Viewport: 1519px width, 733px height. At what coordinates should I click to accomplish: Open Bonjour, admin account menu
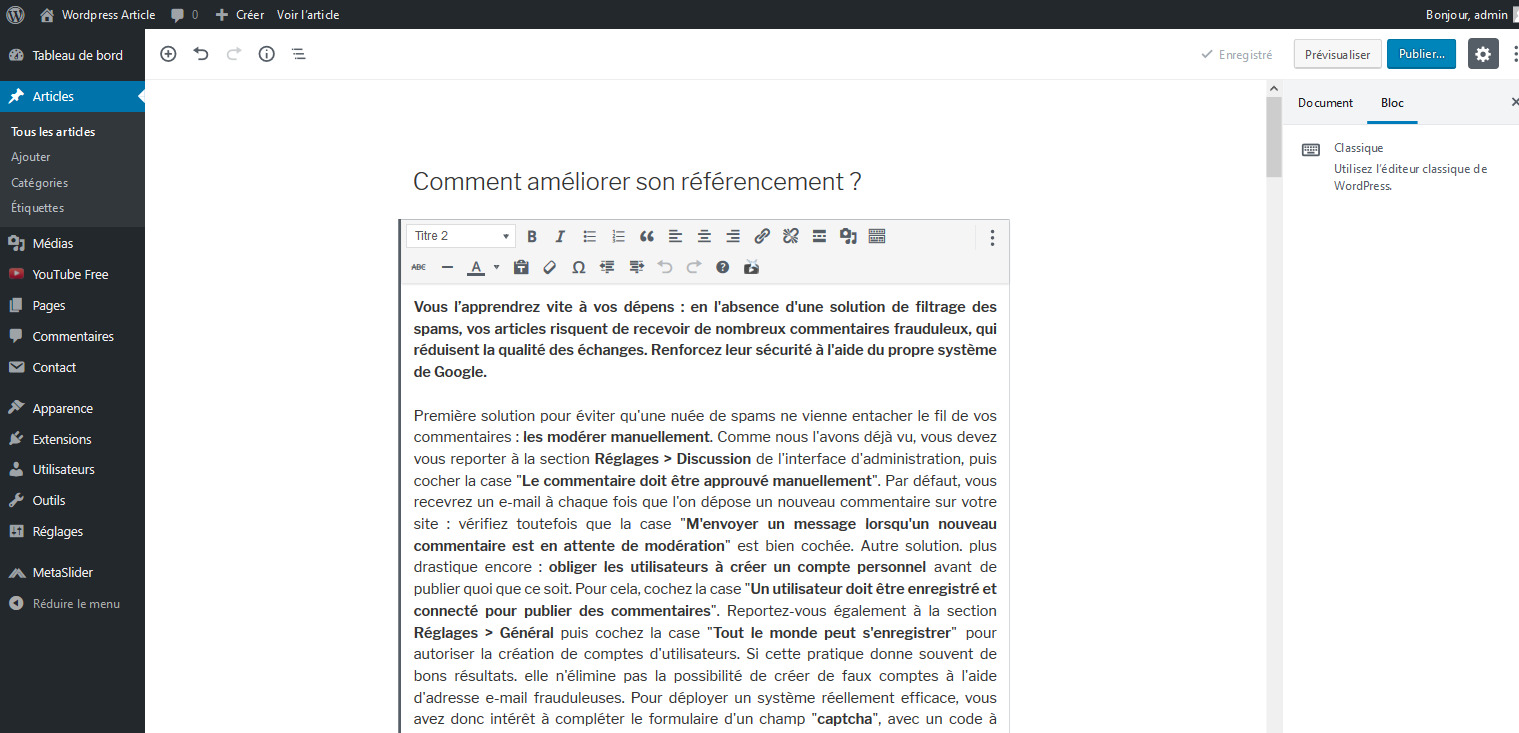(x=1472, y=15)
